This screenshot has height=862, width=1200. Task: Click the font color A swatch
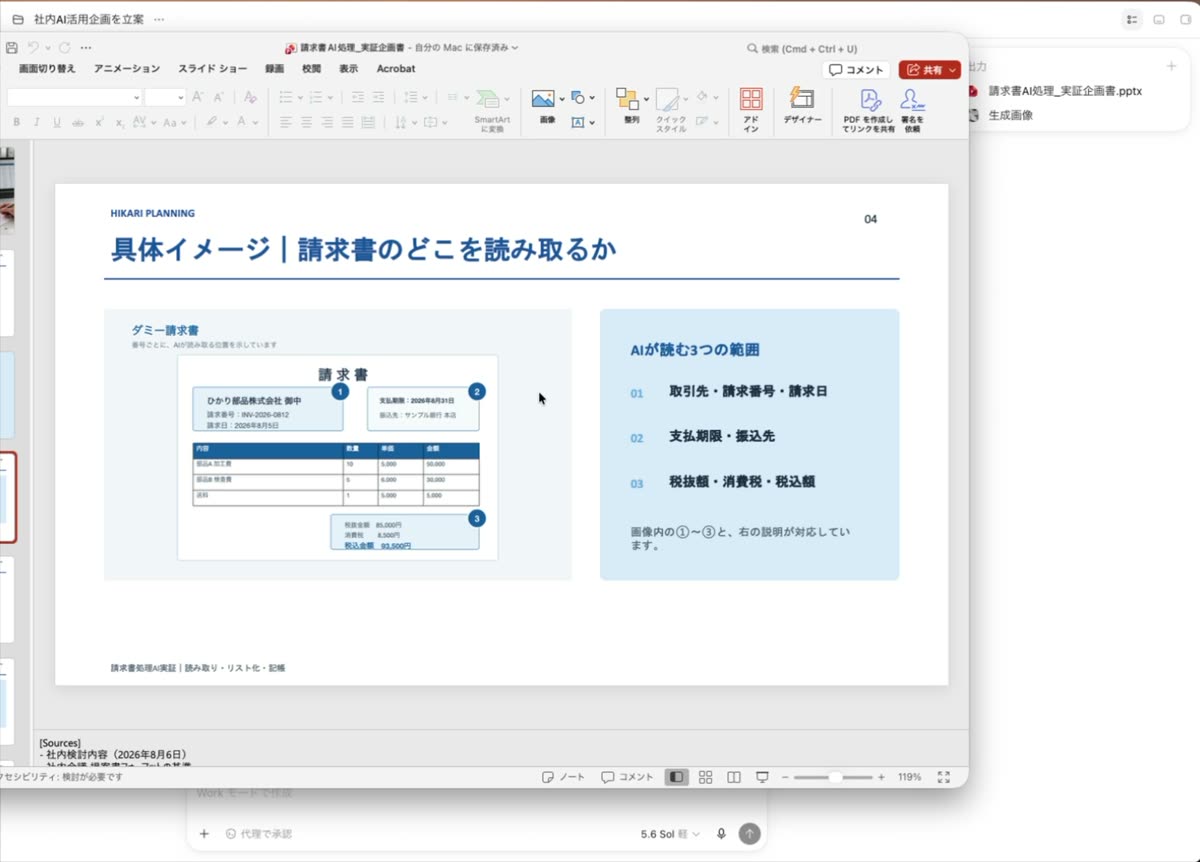point(242,122)
